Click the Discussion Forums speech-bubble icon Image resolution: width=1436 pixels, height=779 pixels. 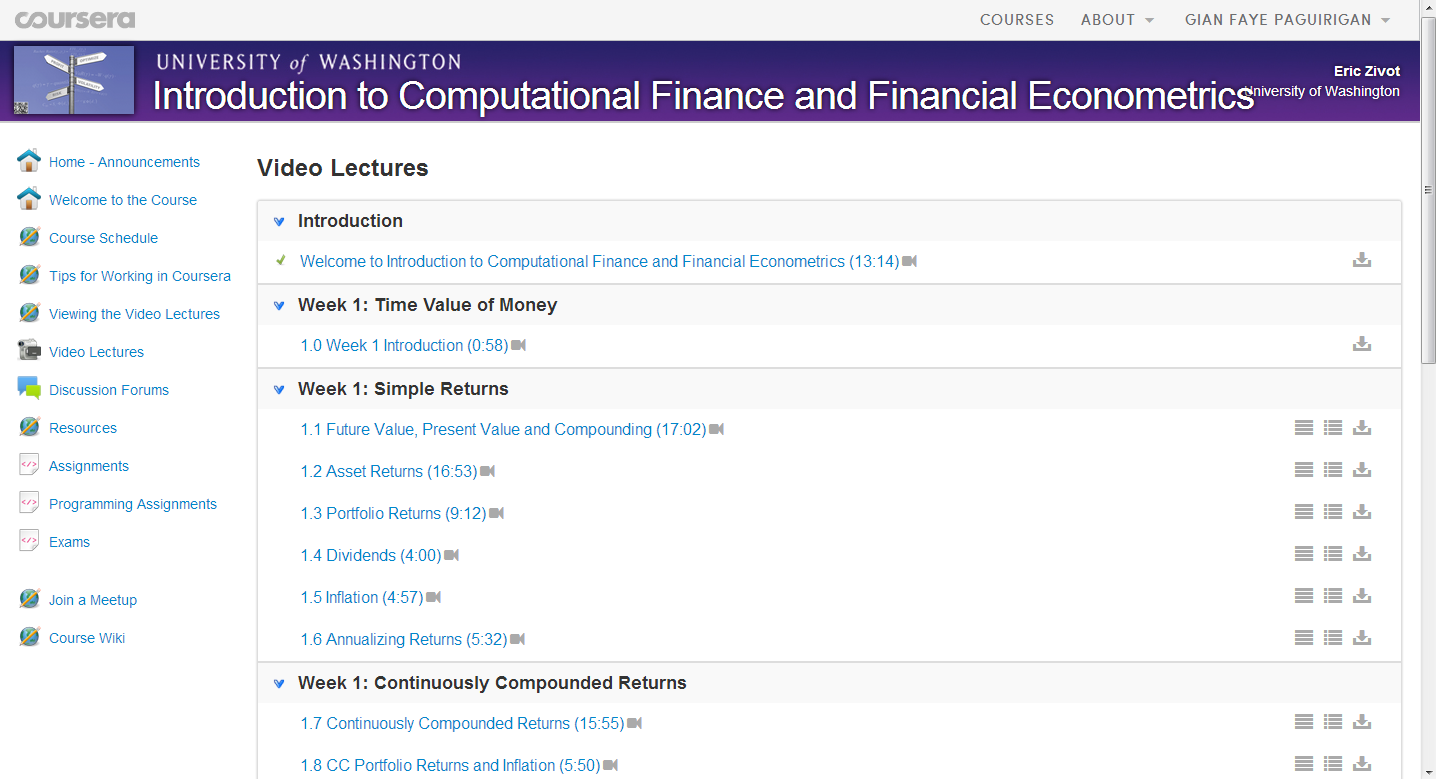(x=28, y=387)
